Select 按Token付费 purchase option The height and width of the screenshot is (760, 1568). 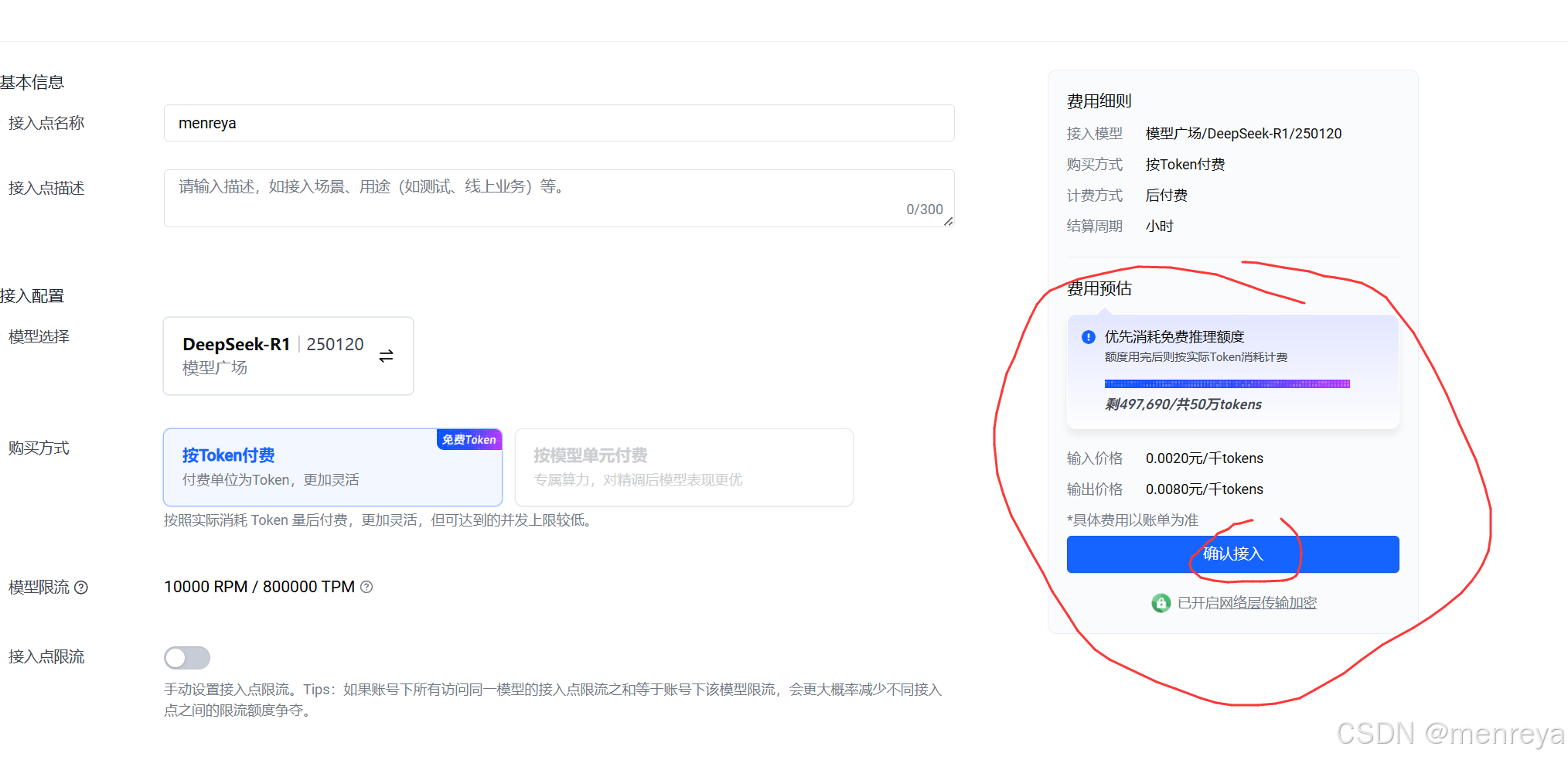click(332, 467)
